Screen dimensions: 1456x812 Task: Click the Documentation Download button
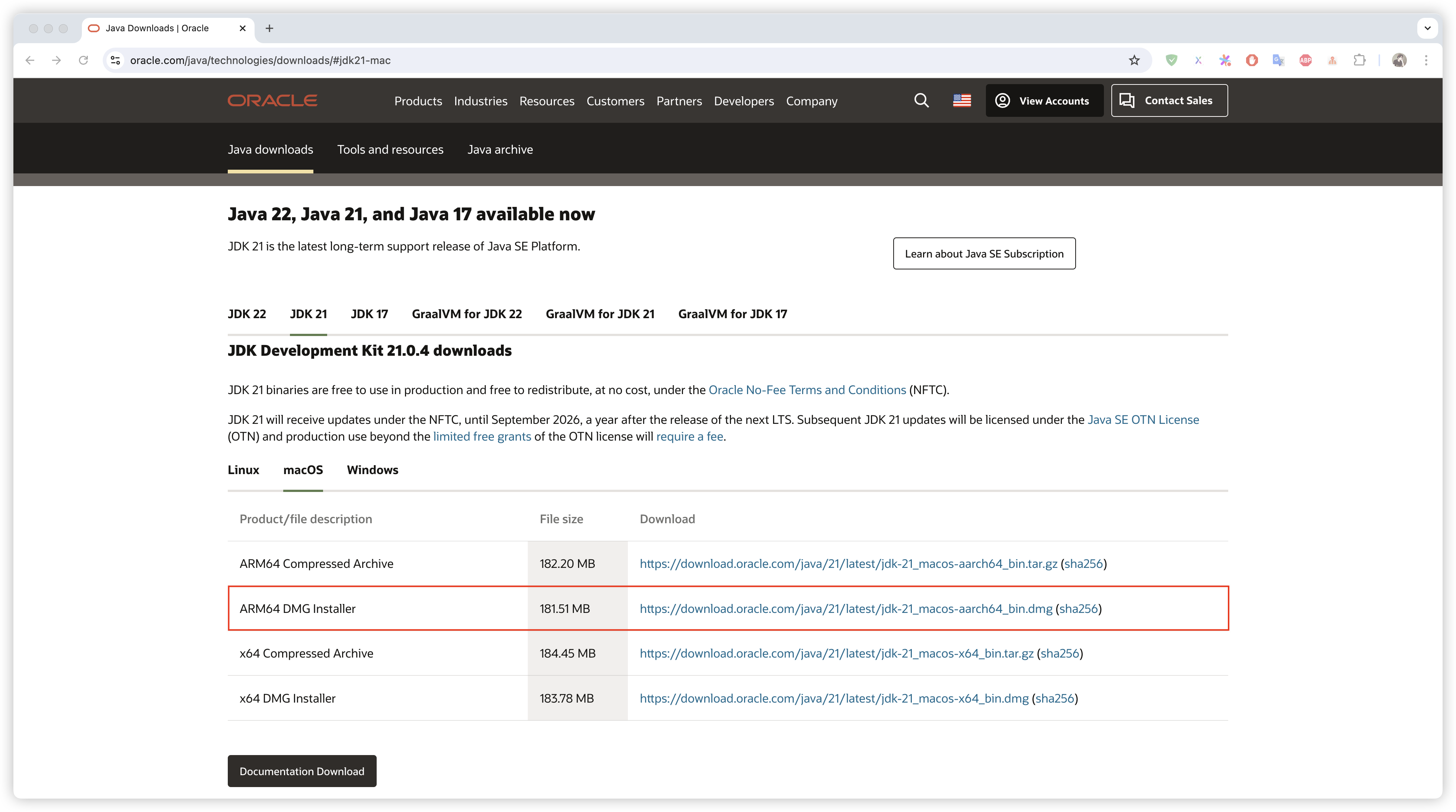coord(302,771)
